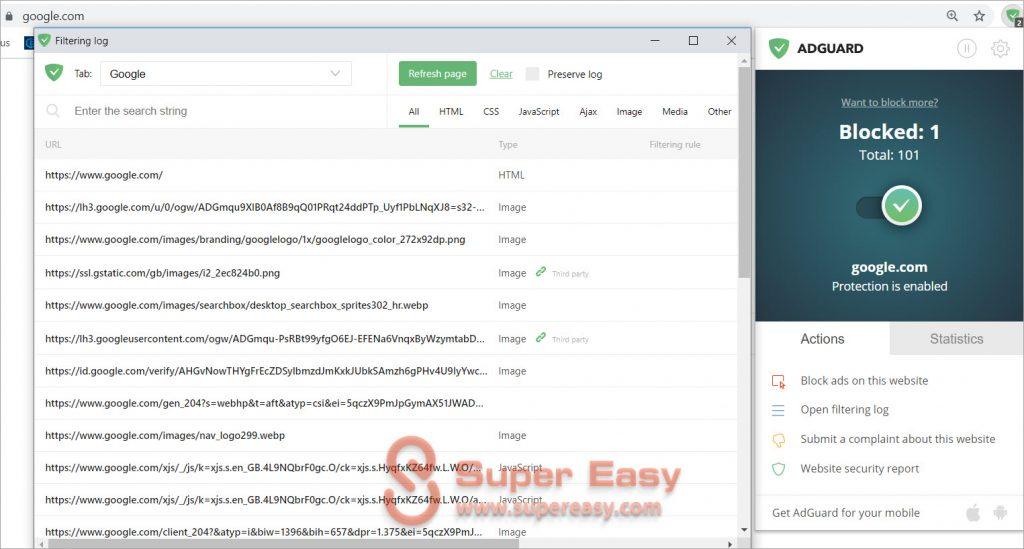Click the Refresh page button
Screen dimensions: 1024x549
point(438,74)
